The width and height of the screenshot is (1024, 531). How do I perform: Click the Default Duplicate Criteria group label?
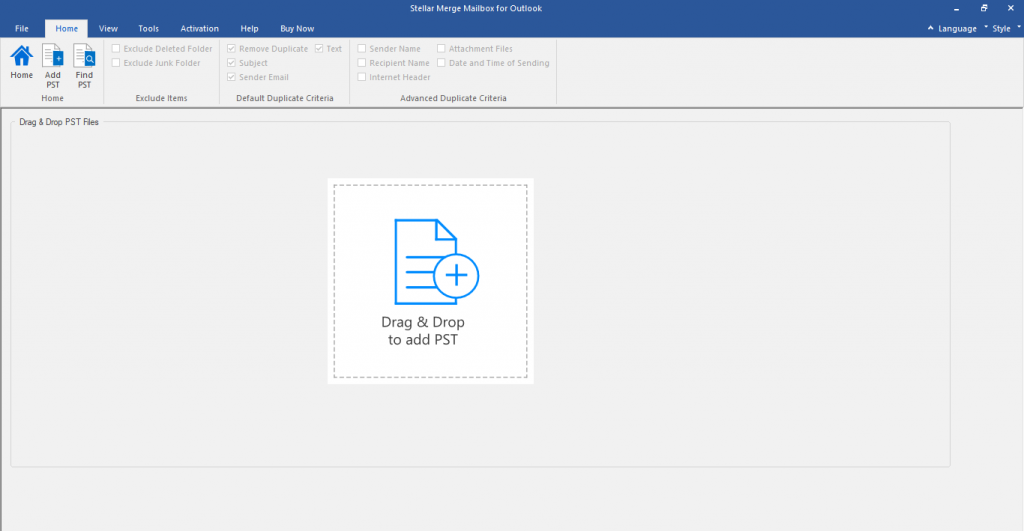click(x=285, y=98)
